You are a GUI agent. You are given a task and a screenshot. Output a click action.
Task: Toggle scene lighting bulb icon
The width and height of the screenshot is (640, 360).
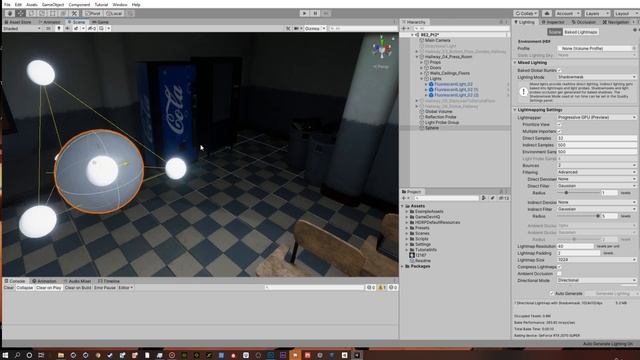click(59, 29)
